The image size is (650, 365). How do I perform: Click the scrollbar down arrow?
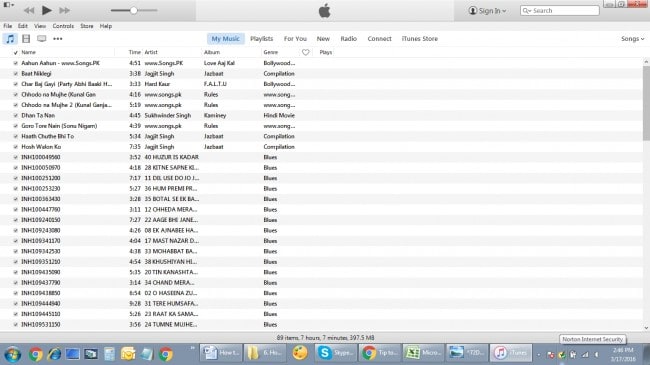coord(646,328)
